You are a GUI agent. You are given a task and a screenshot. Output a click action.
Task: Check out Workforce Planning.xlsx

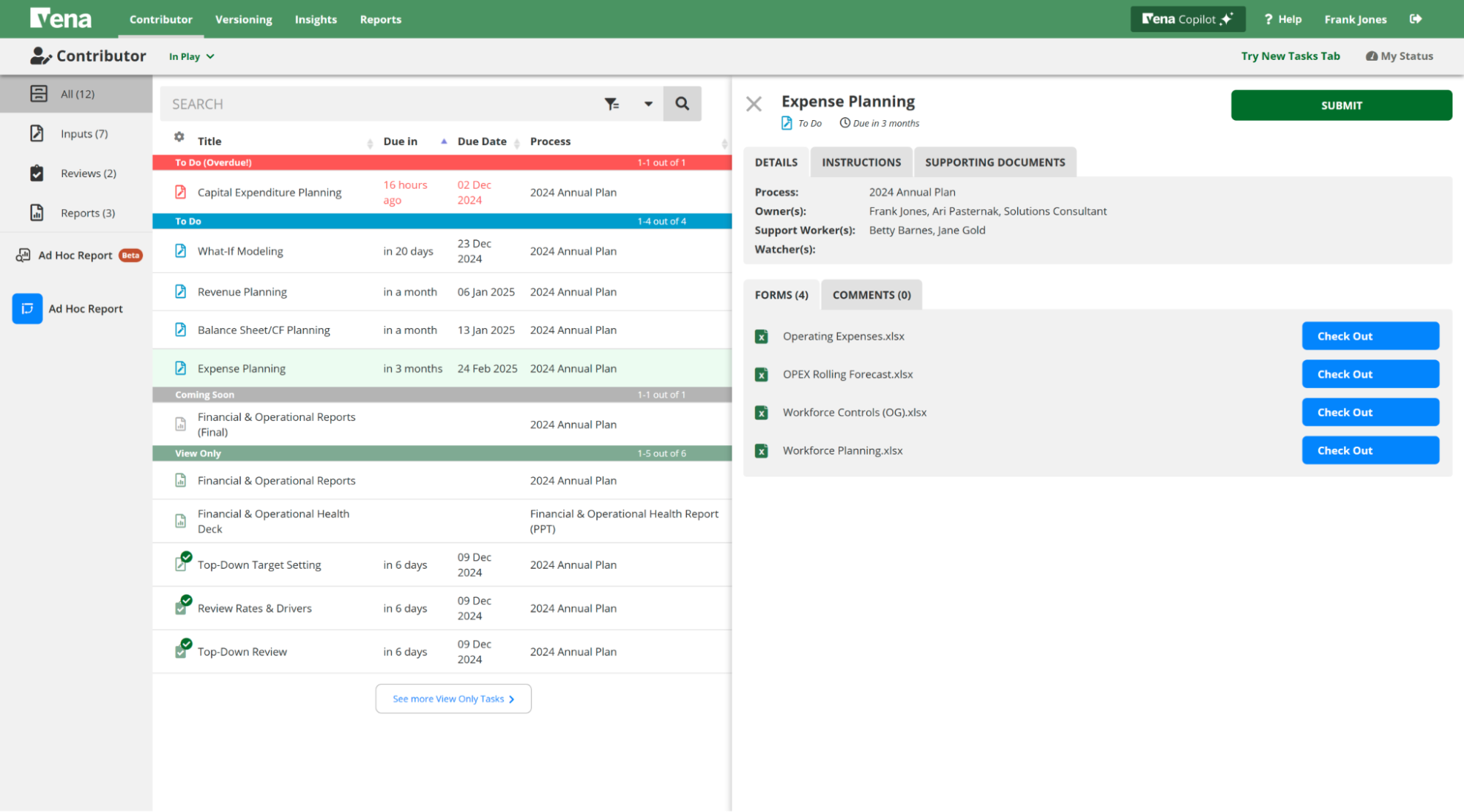(1370, 450)
